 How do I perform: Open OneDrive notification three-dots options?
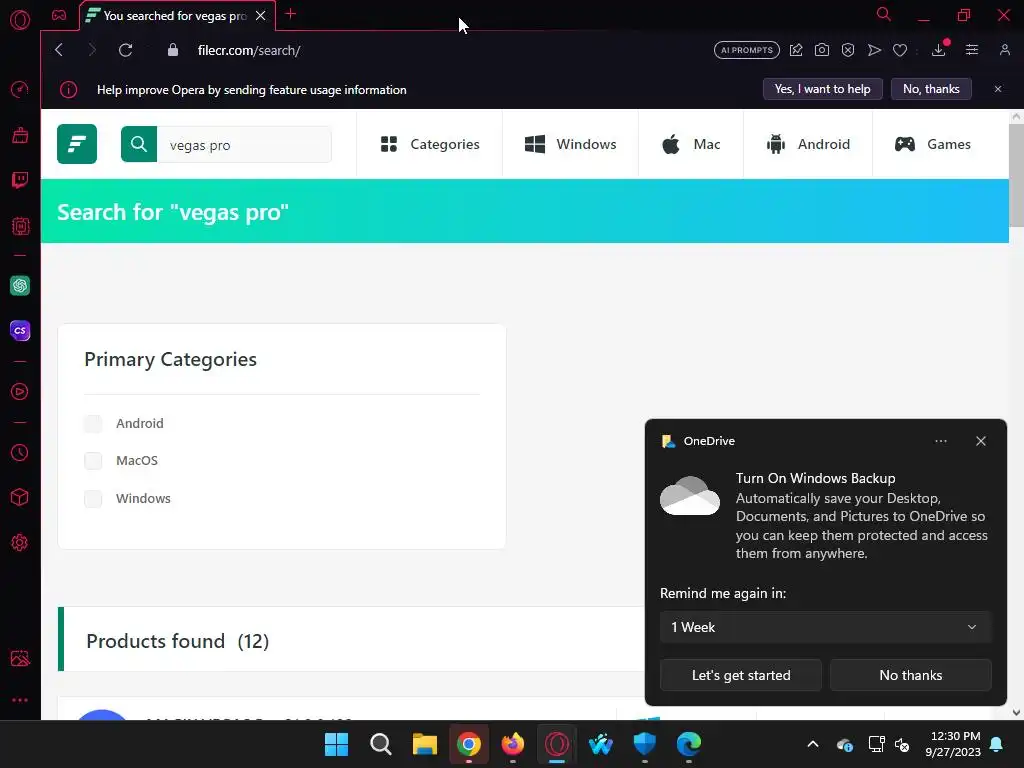pos(941,441)
